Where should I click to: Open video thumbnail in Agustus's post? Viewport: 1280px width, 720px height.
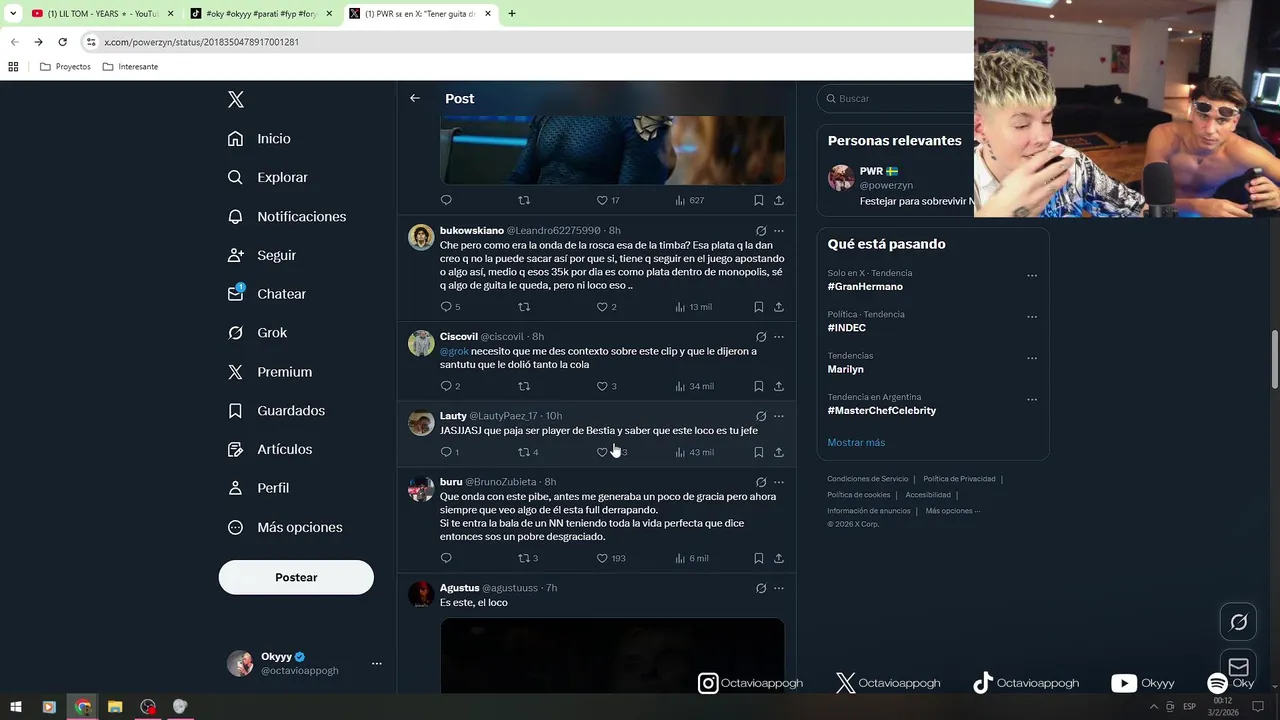click(x=612, y=655)
